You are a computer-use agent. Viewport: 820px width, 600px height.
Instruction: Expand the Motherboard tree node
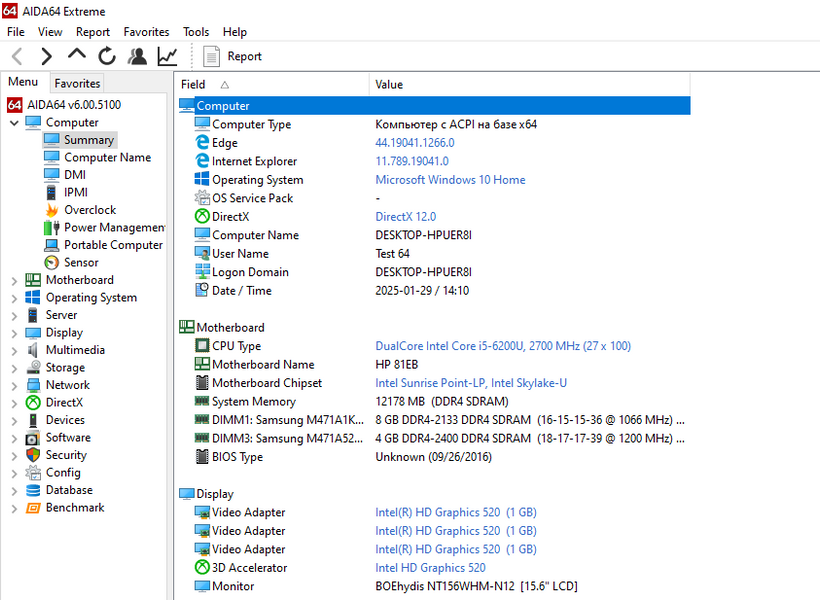point(14,281)
